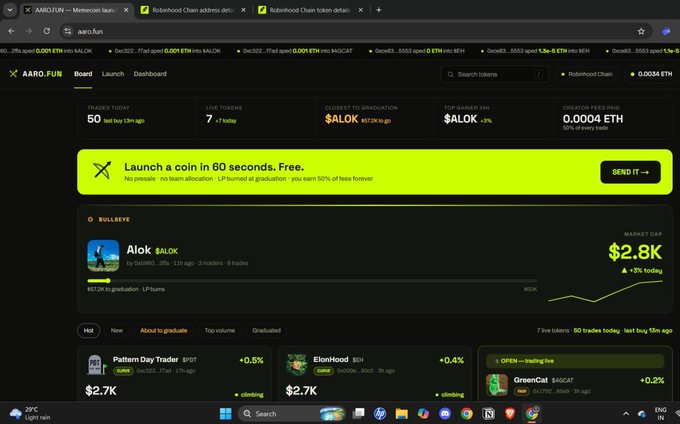Go back in browser history
This screenshot has height=424, width=680.
(11, 31)
